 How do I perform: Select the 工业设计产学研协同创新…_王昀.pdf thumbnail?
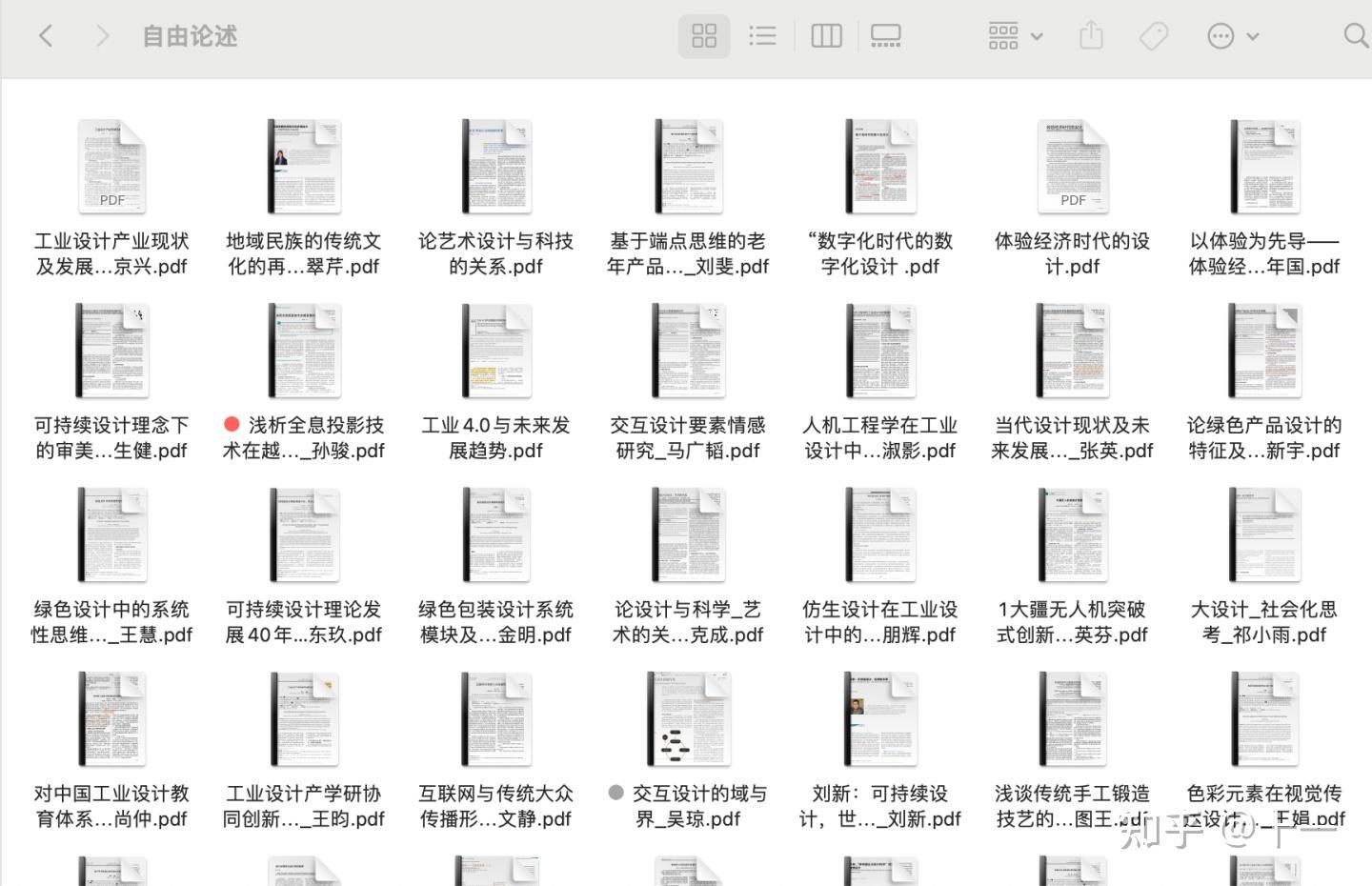click(x=304, y=719)
